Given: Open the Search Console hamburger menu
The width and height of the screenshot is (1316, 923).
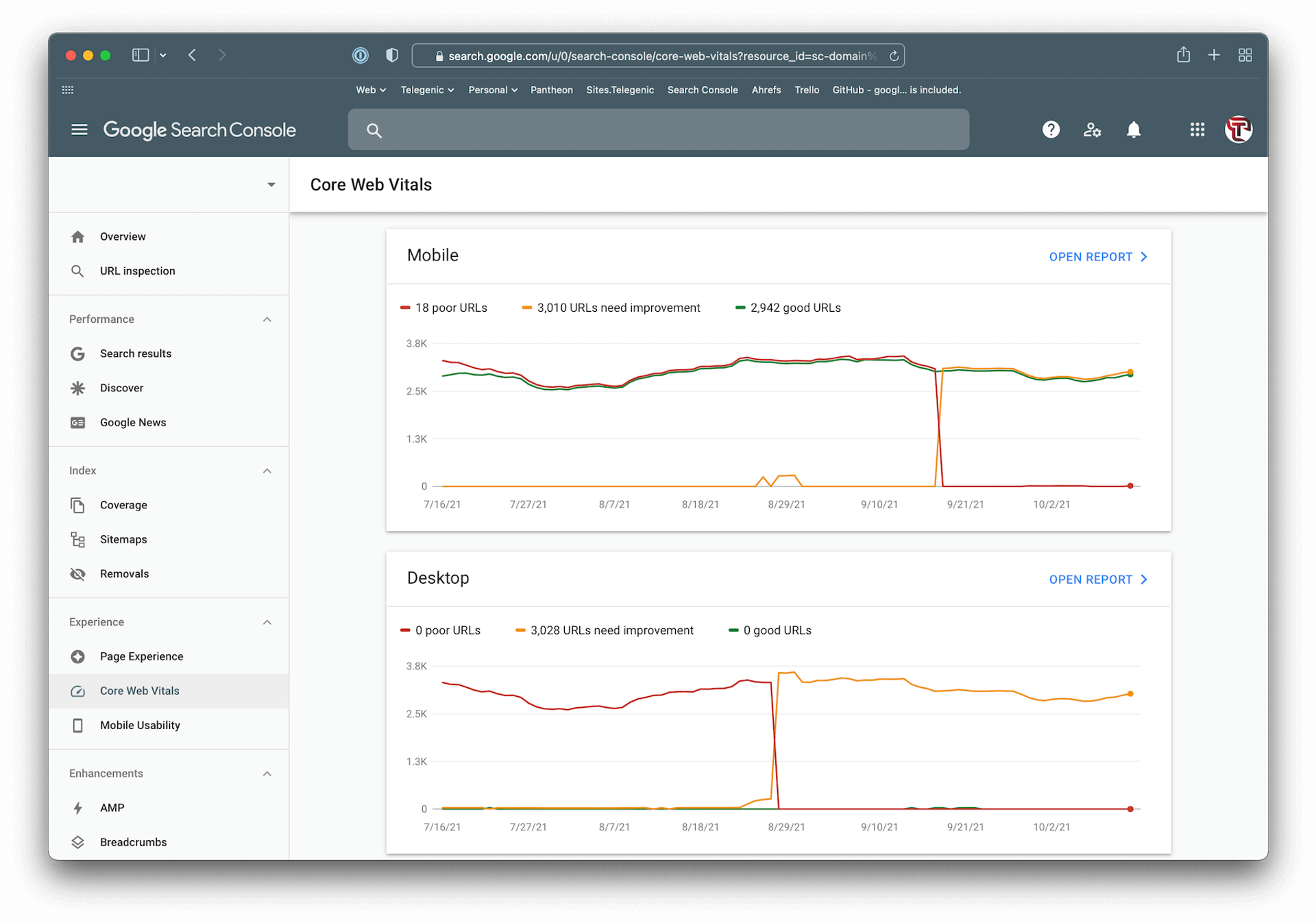Looking at the screenshot, I should pyautogui.click(x=80, y=130).
